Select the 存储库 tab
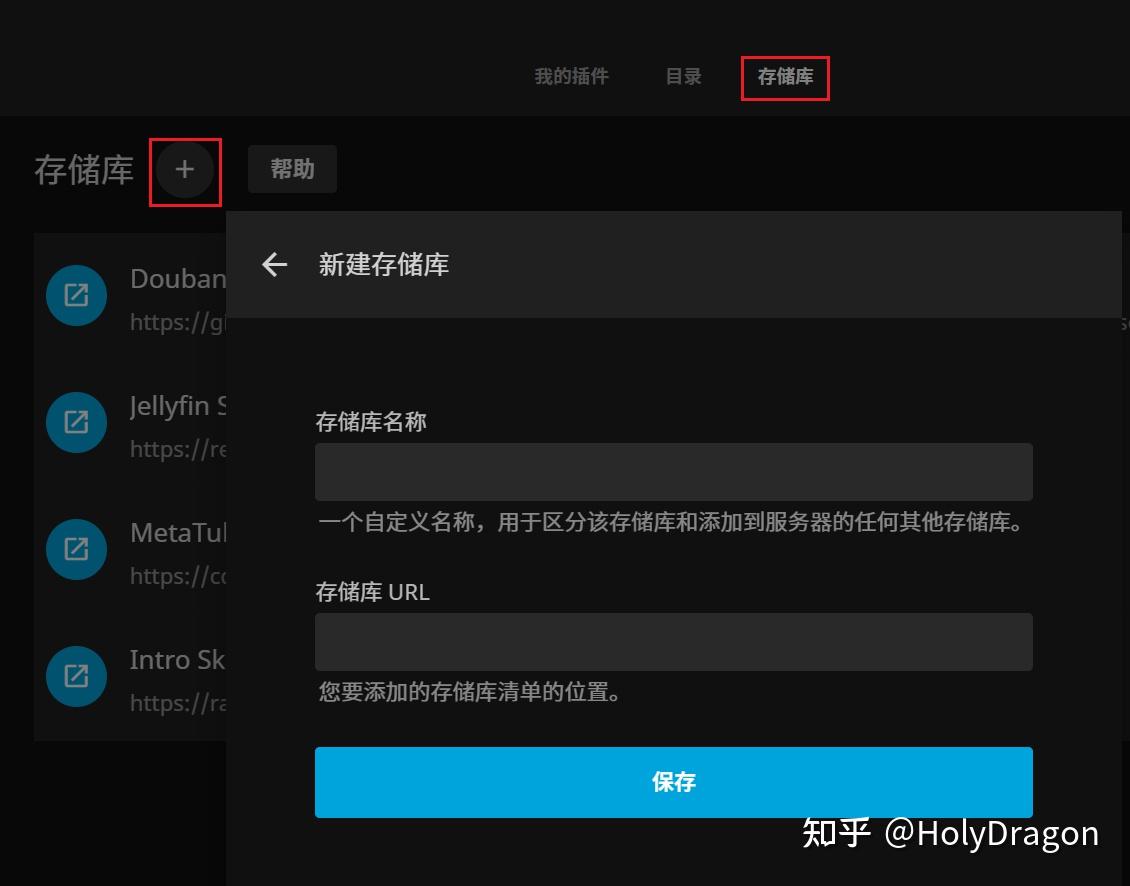The height and width of the screenshot is (886, 1130). point(785,76)
